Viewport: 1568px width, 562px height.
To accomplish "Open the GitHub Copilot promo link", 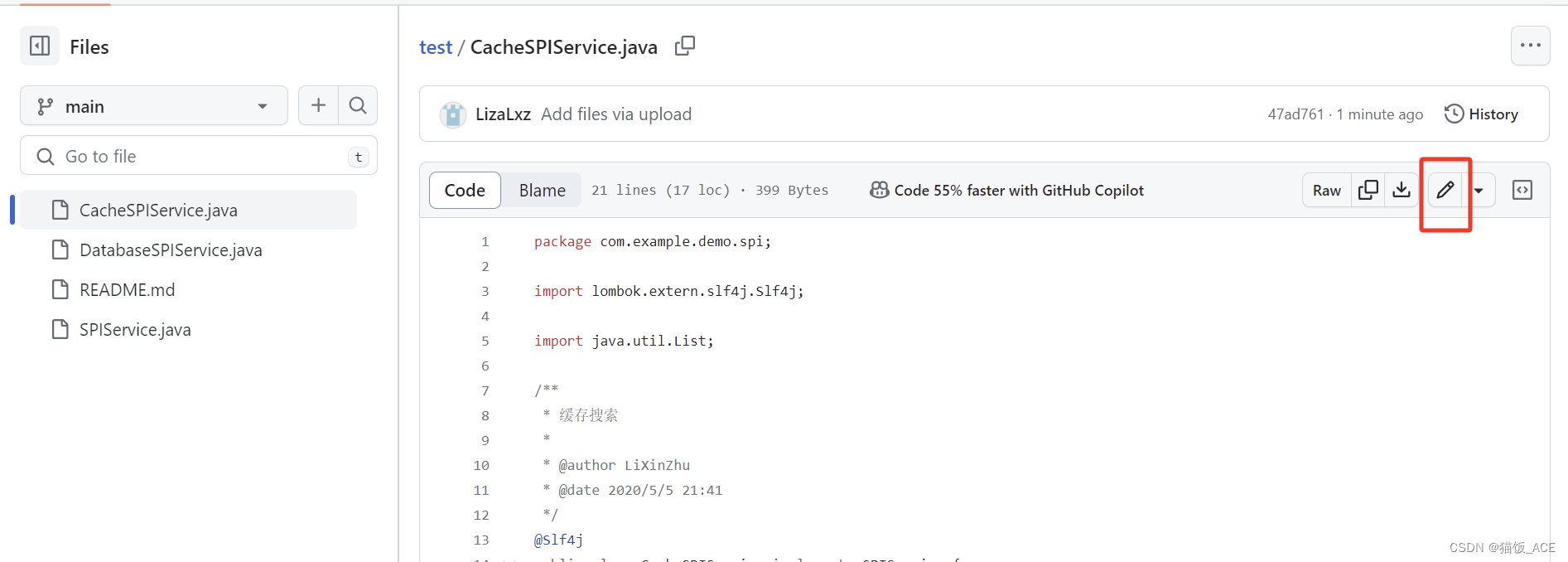I will (x=1006, y=190).
